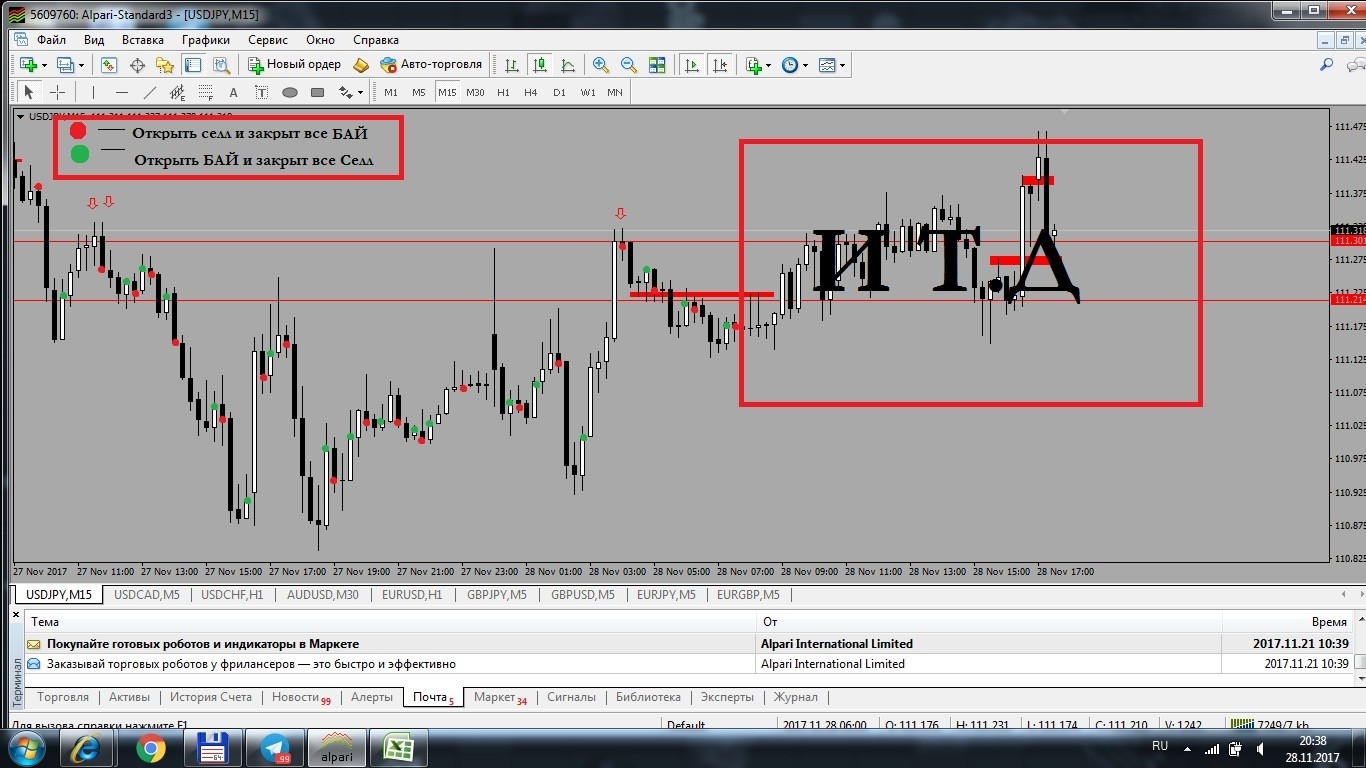
Task: Open Excel from the taskbar
Action: tap(397, 748)
